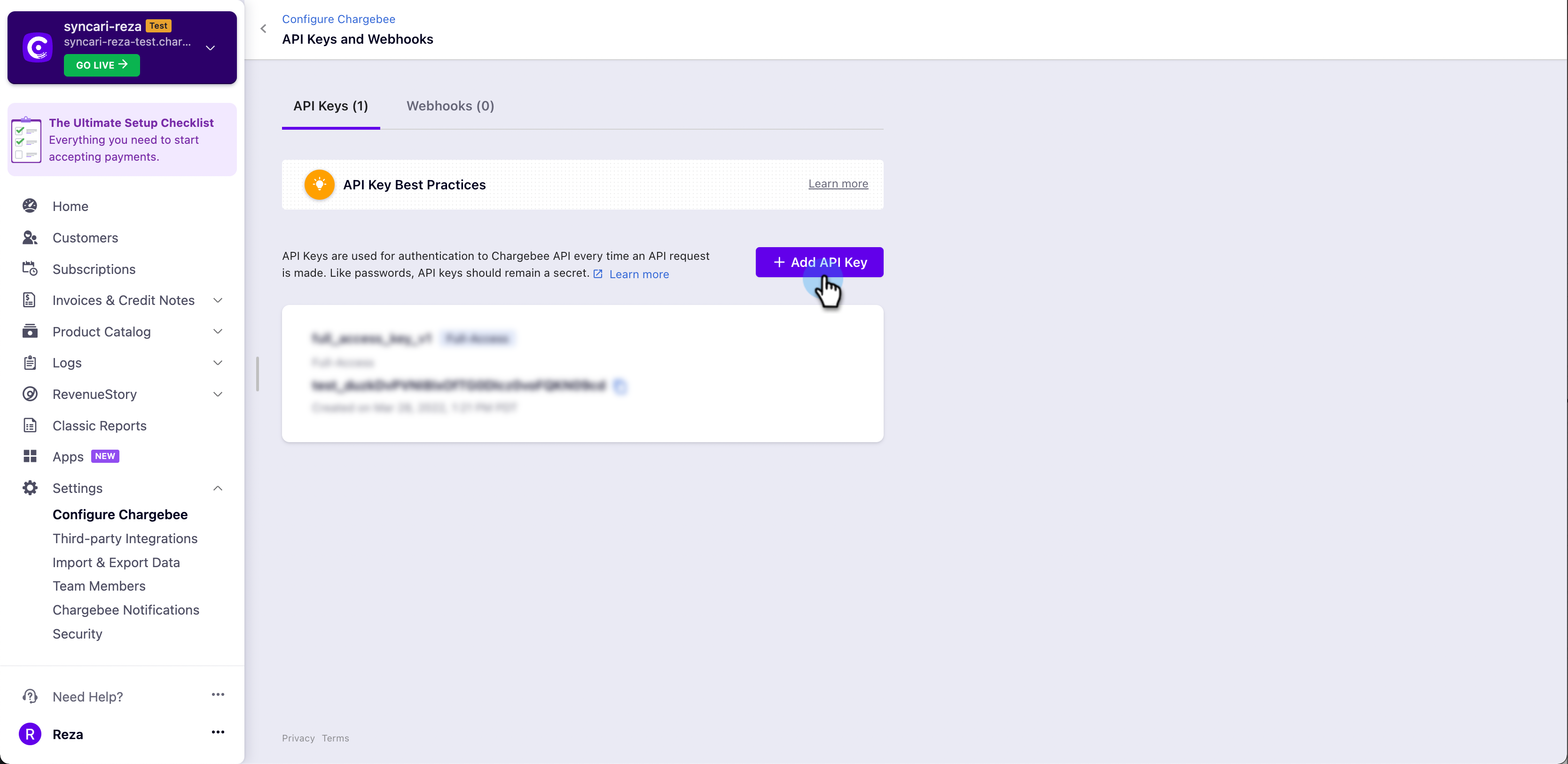Click the setup checklist clipboard icon
1568x764 pixels.
click(26, 139)
